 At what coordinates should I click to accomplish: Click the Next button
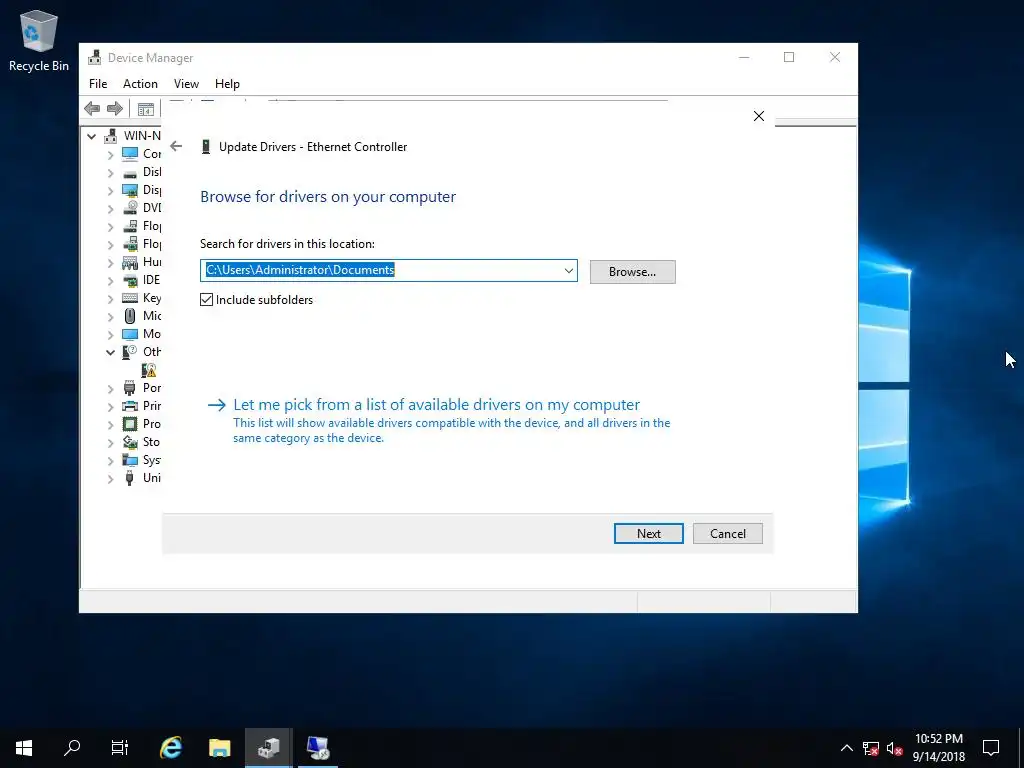click(x=648, y=534)
